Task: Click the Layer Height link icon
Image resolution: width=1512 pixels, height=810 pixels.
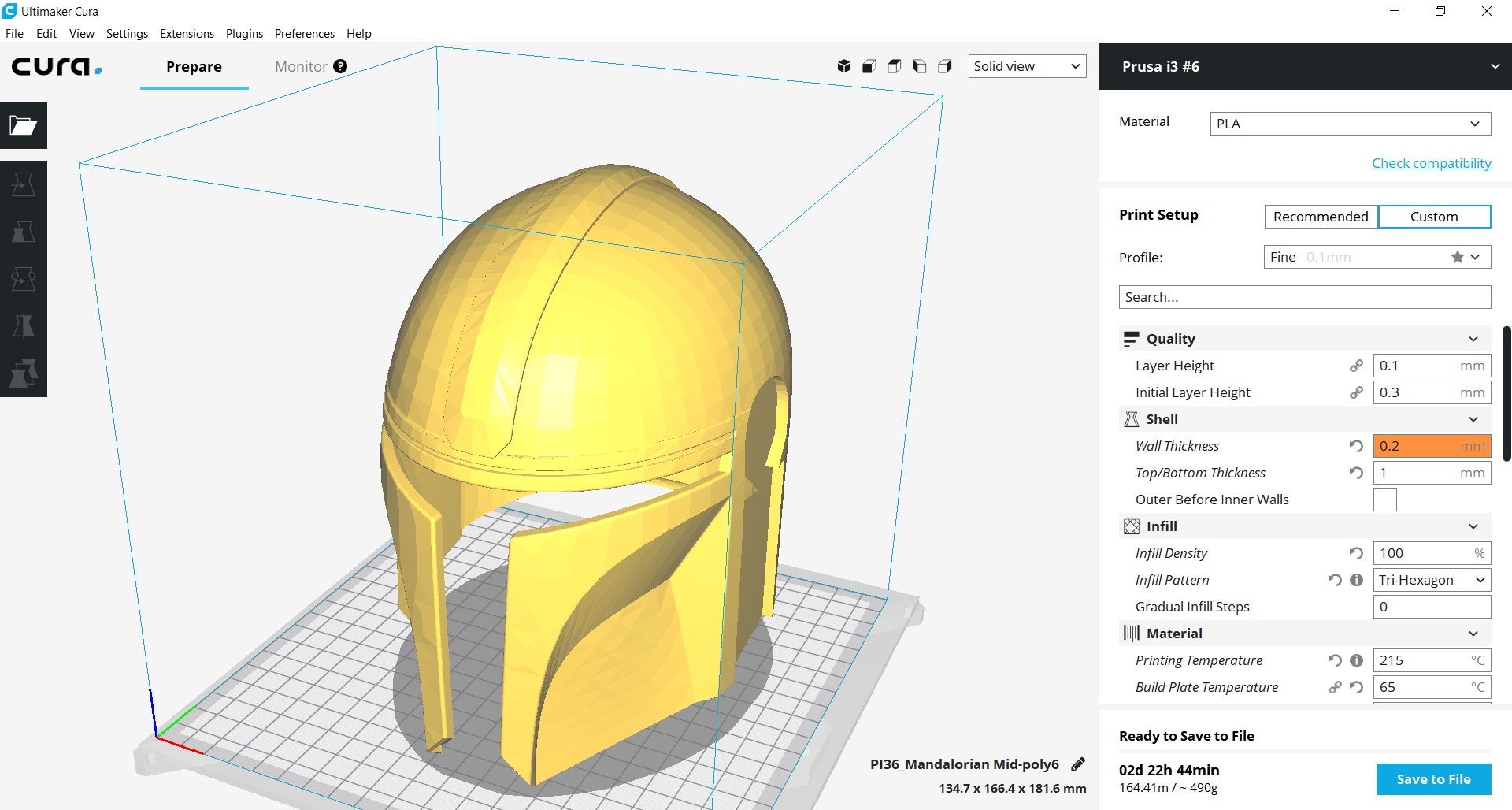Action: click(1356, 366)
